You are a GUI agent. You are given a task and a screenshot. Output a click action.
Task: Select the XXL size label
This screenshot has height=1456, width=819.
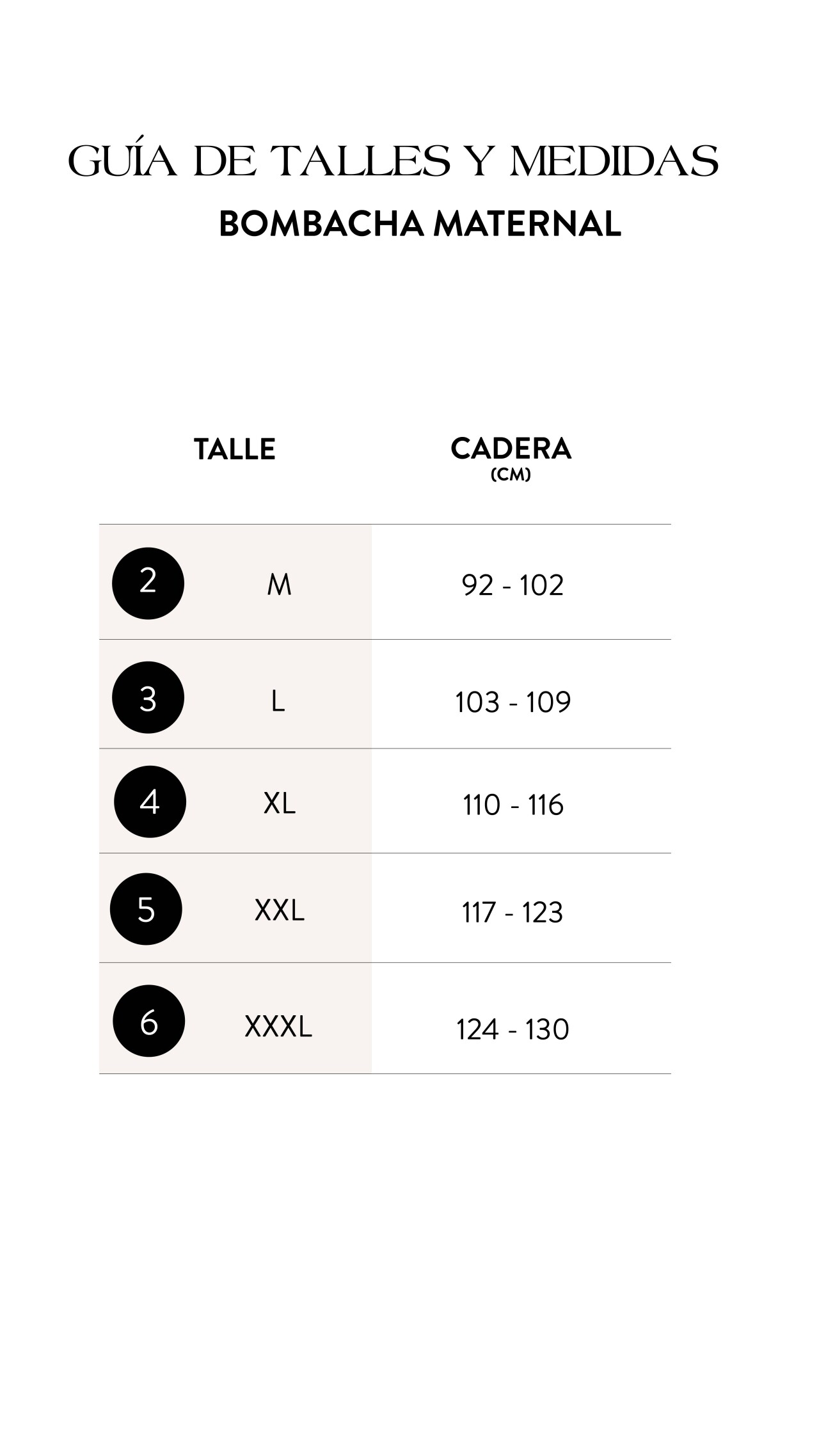coord(280,910)
